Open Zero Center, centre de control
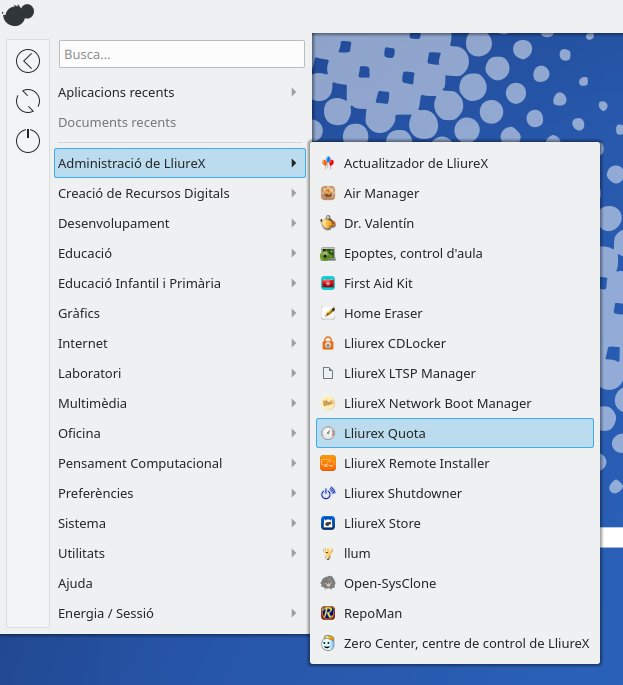623x685 pixels. [466, 643]
